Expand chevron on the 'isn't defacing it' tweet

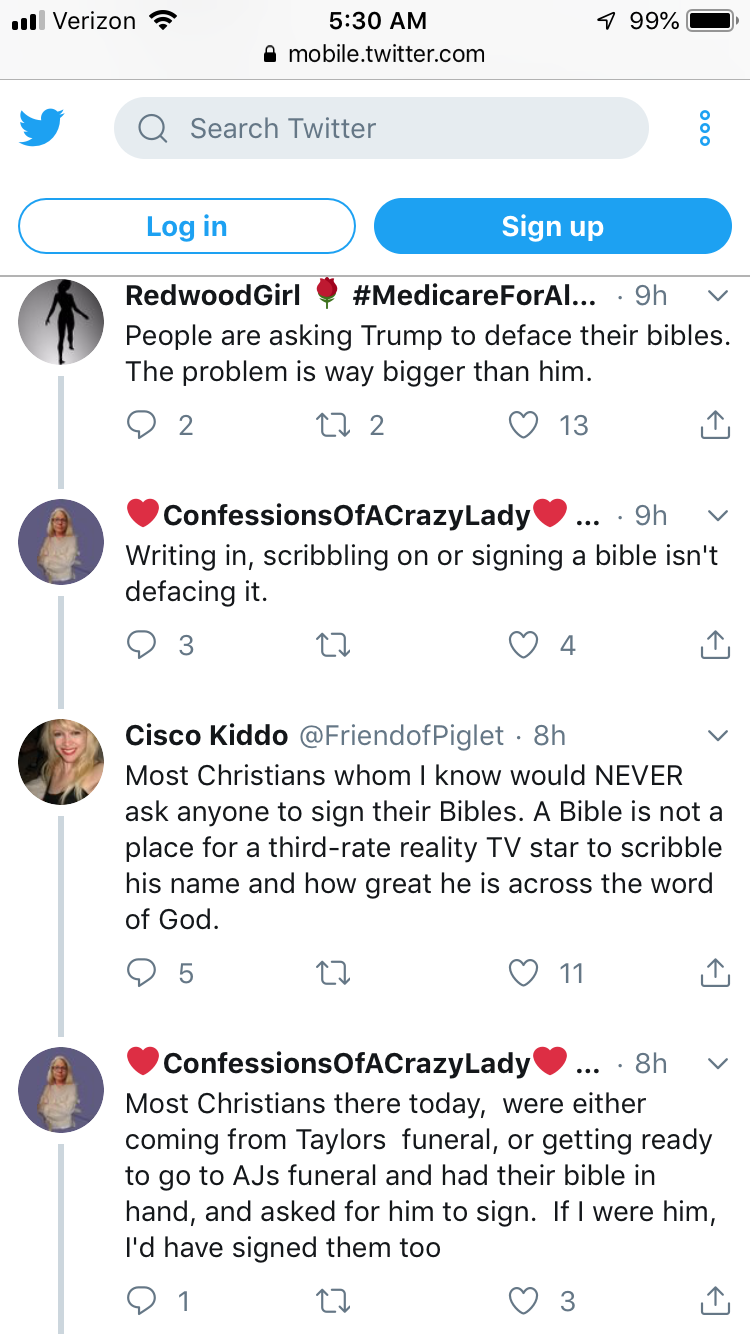(x=717, y=516)
